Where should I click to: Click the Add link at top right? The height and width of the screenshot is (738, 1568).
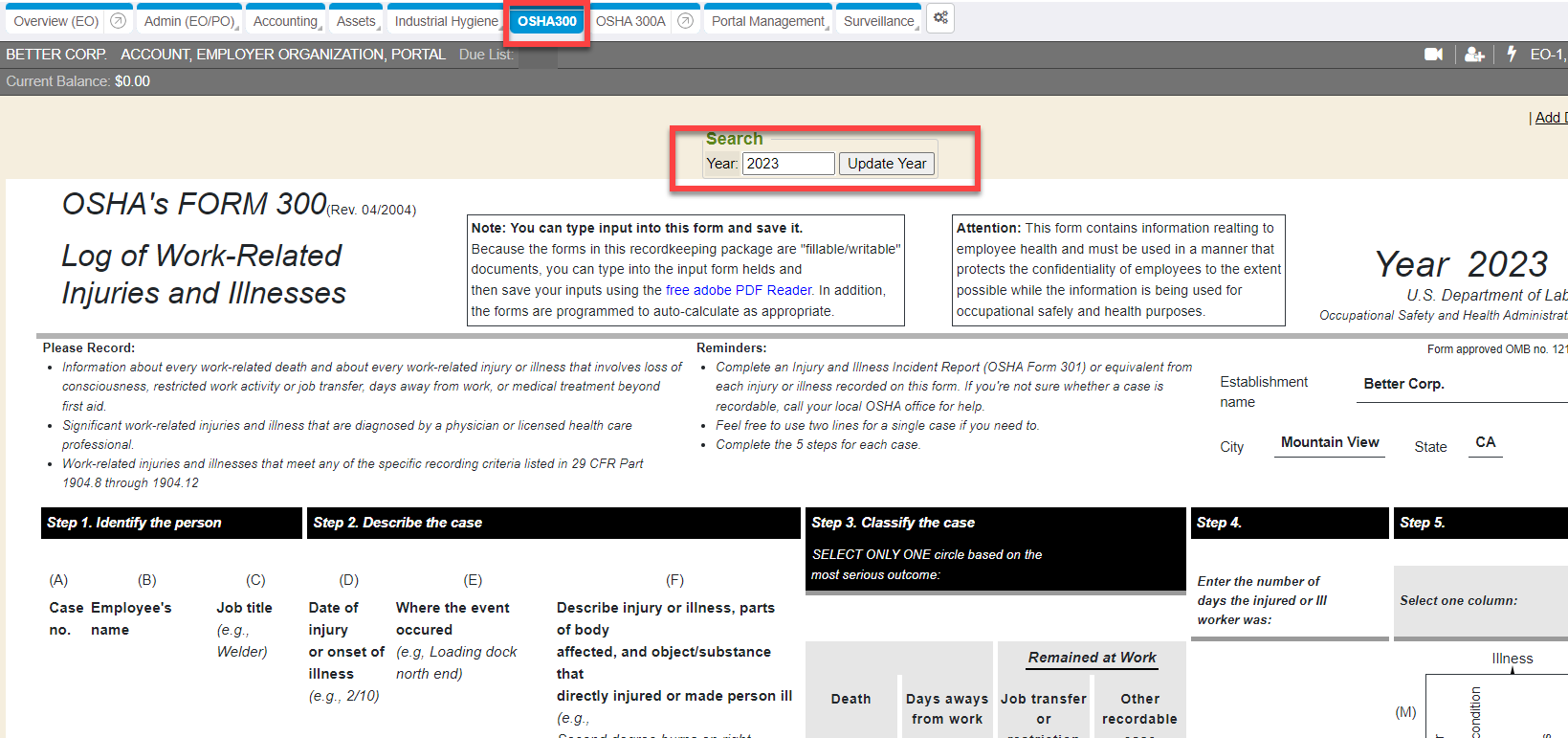click(1547, 118)
